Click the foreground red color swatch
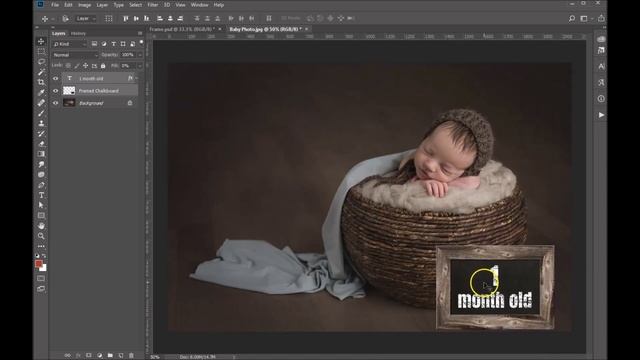The height and width of the screenshot is (360, 640). tap(39, 264)
